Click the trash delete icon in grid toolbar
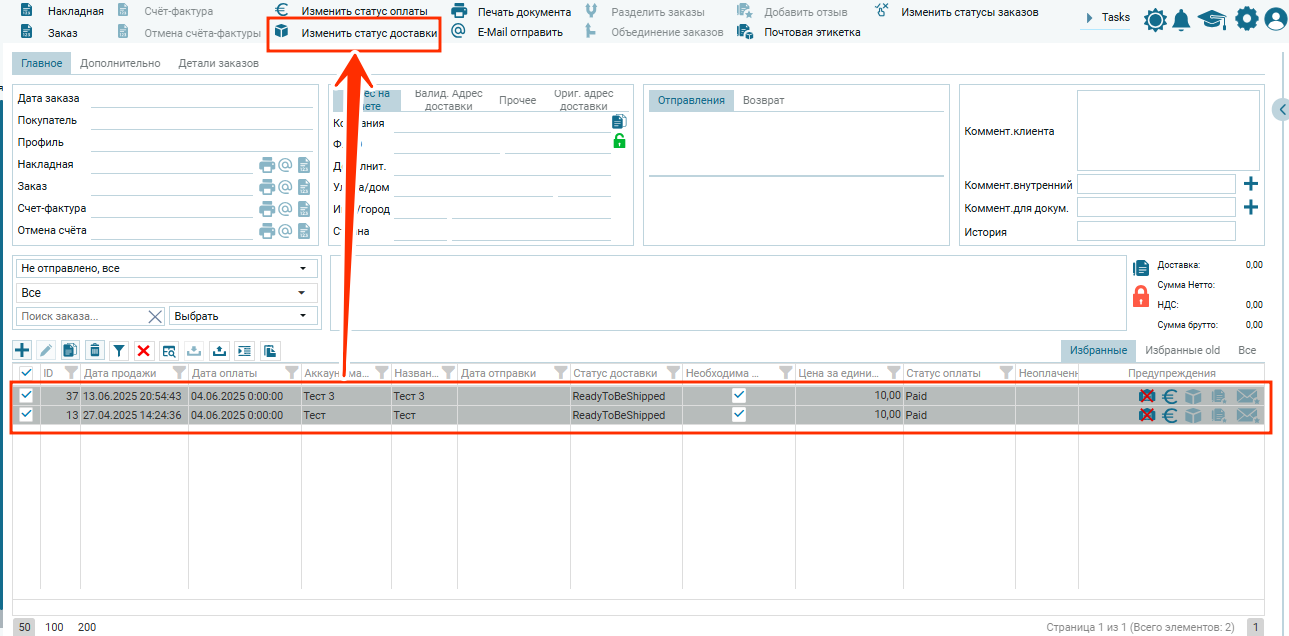This screenshot has width=1289, height=636. pos(95,350)
